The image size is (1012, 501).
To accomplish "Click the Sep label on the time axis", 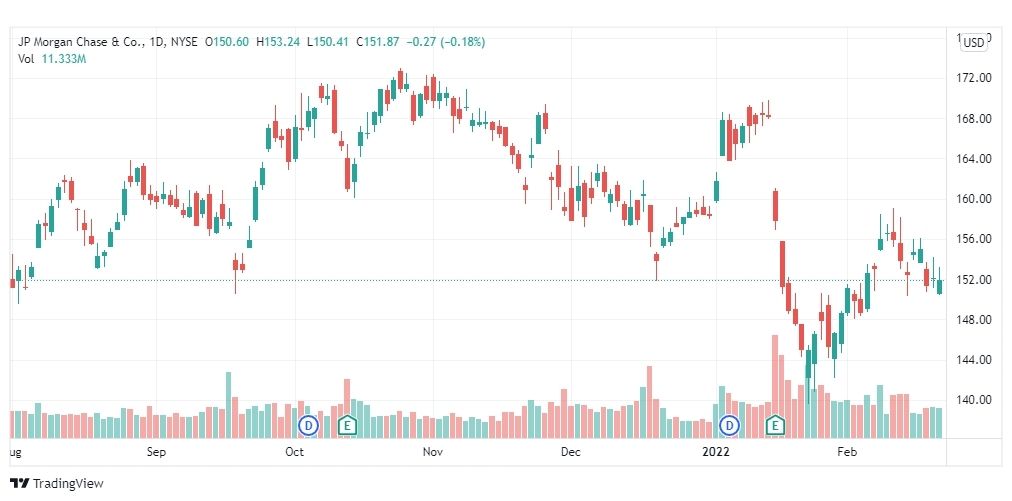I will coord(156,452).
